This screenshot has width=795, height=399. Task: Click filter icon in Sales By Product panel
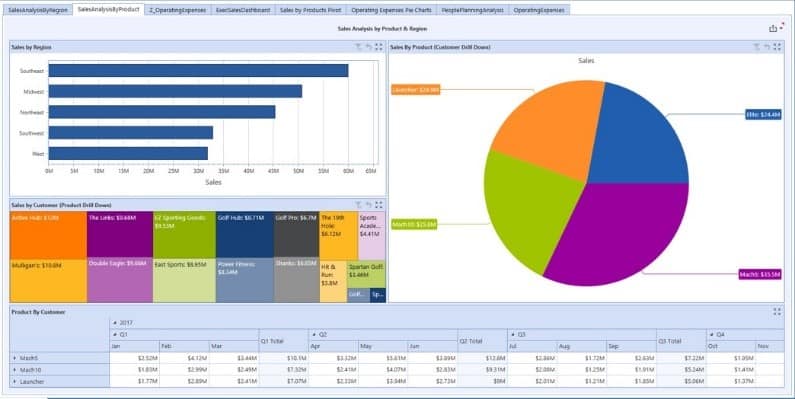click(x=756, y=47)
